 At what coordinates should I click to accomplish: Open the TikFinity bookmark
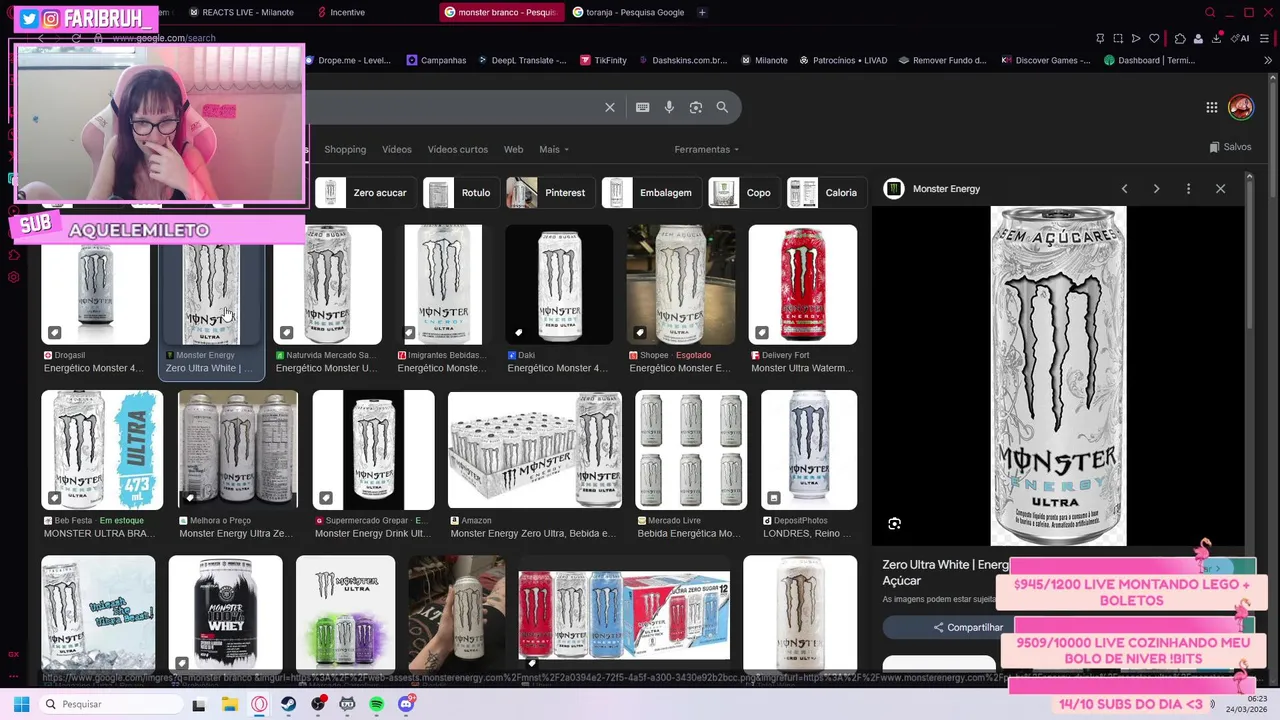pyautogui.click(x=602, y=60)
